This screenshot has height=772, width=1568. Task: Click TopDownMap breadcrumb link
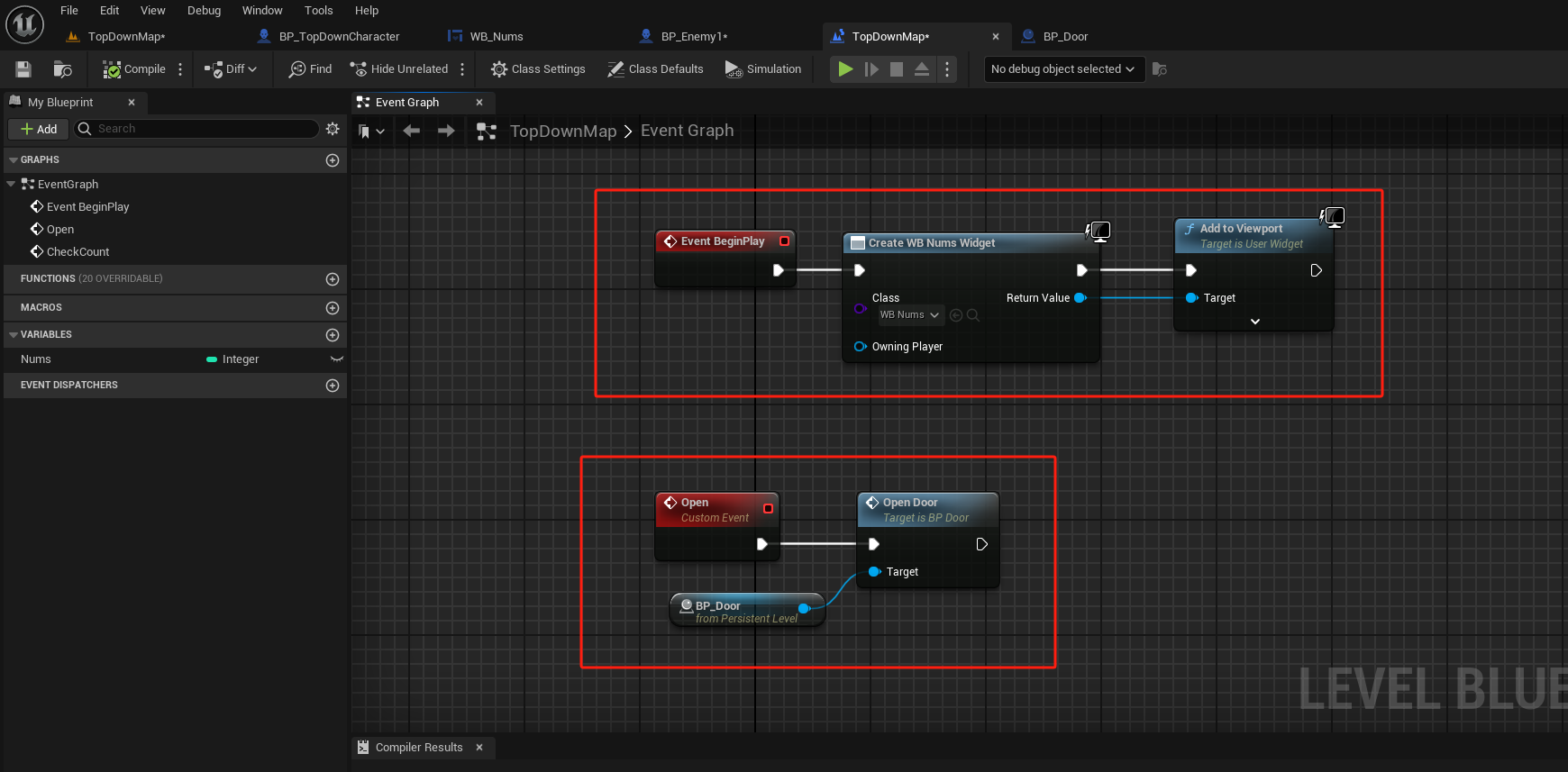[563, 132]
